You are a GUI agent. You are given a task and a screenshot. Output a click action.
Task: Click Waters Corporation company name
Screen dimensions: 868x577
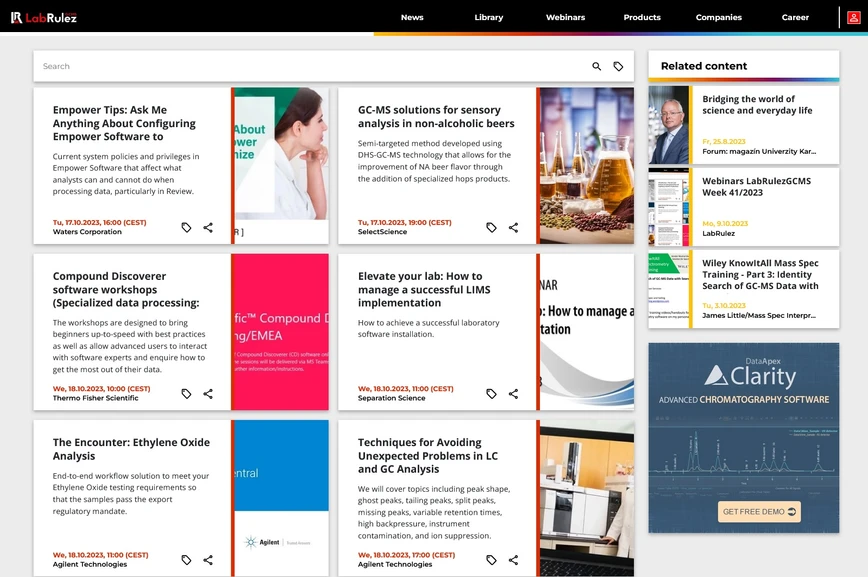pyautogui.click(x=87, y=232)
